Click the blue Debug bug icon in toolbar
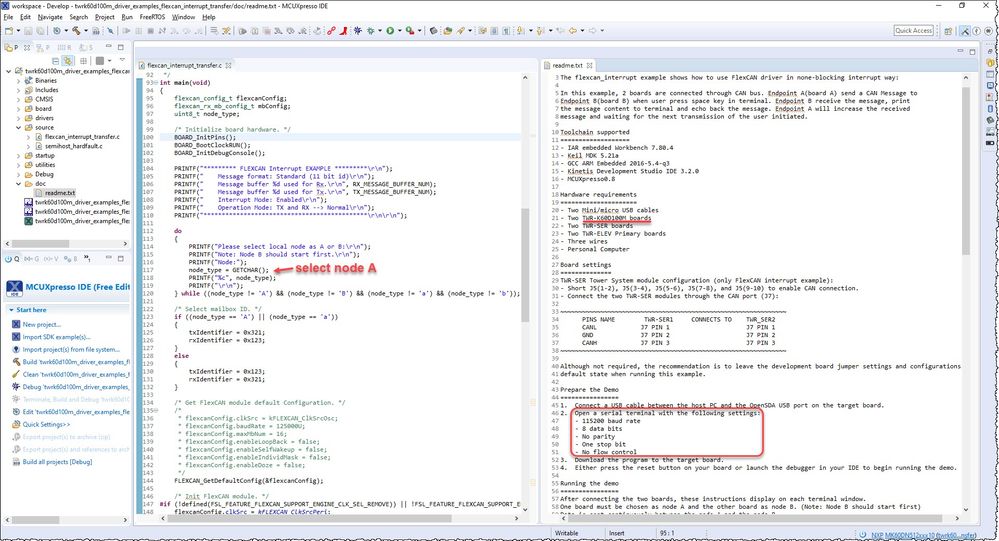 click(x=358, y=31)
